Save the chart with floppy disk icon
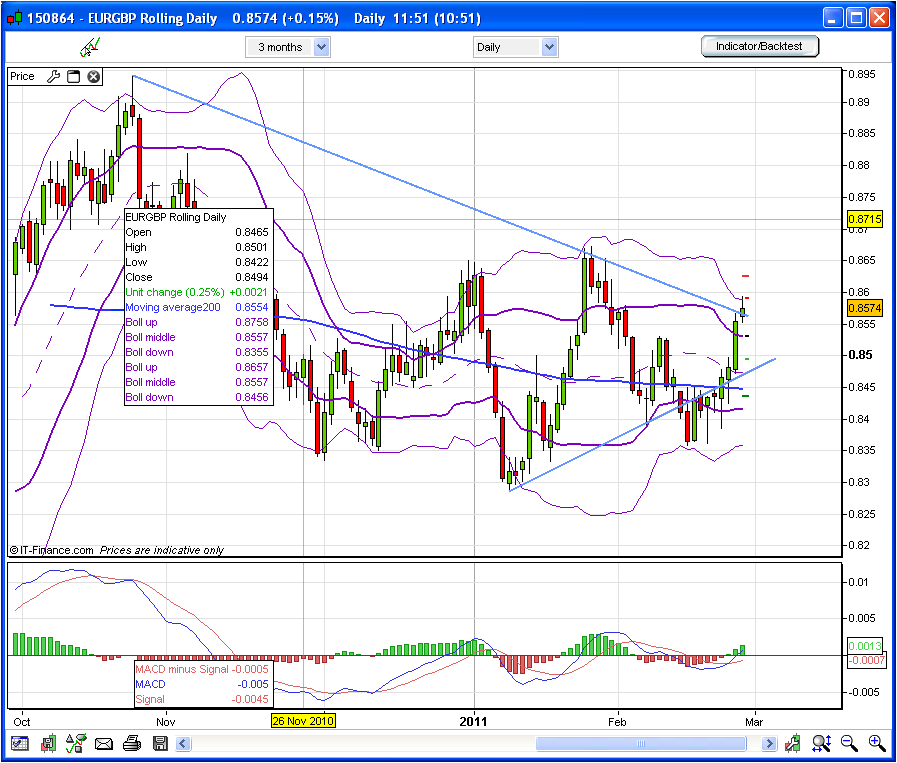 coord(160,744)
